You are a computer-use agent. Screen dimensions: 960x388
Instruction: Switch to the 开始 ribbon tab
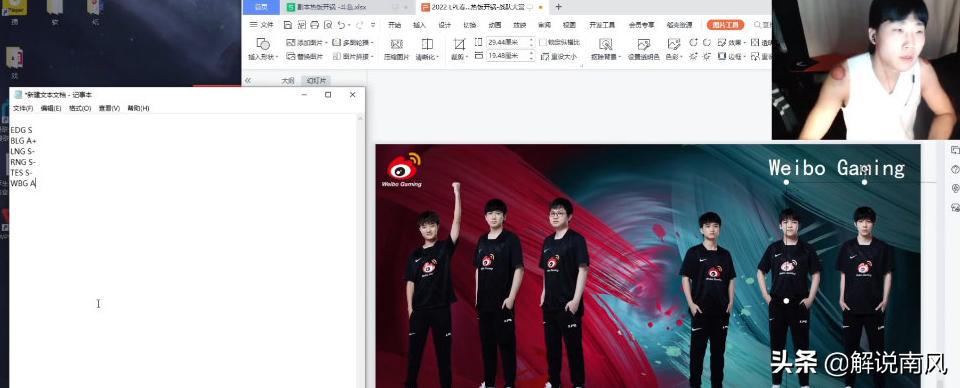[394, 25]
